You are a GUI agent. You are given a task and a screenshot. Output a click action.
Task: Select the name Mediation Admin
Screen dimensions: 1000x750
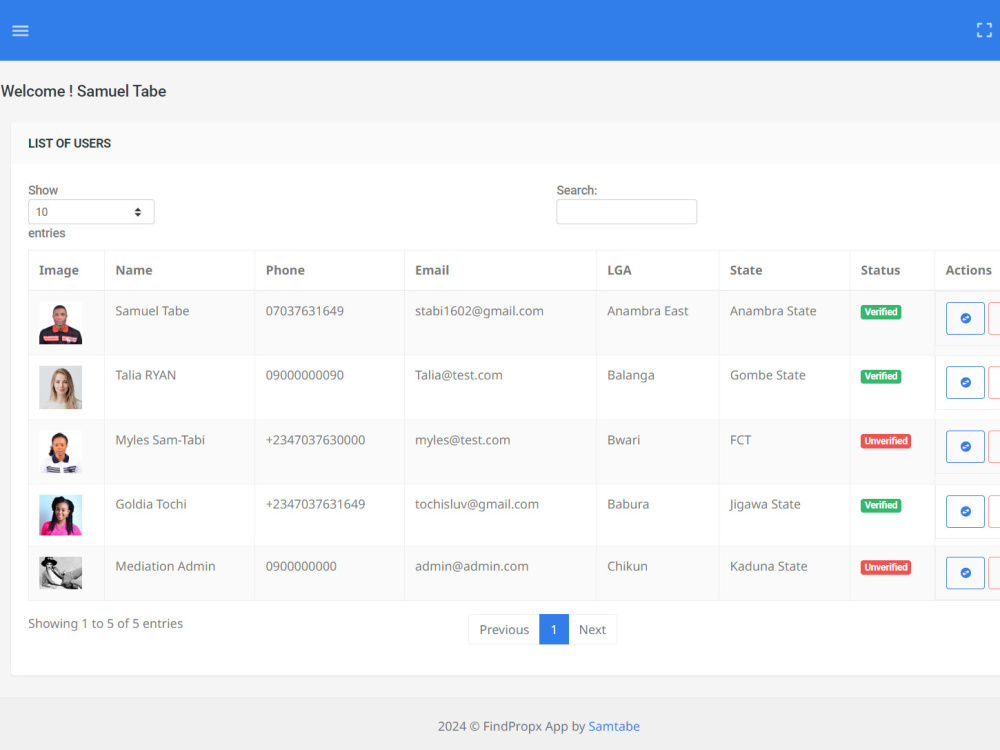165,566
